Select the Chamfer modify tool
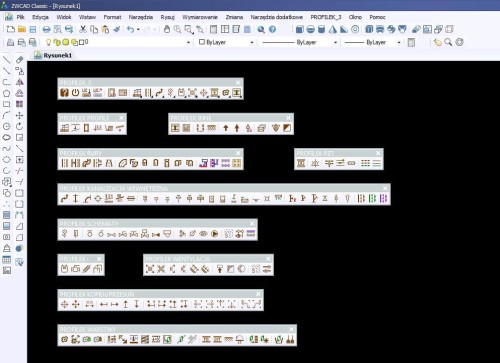This screenshot has height=363, width=500. tap(19, 226)
